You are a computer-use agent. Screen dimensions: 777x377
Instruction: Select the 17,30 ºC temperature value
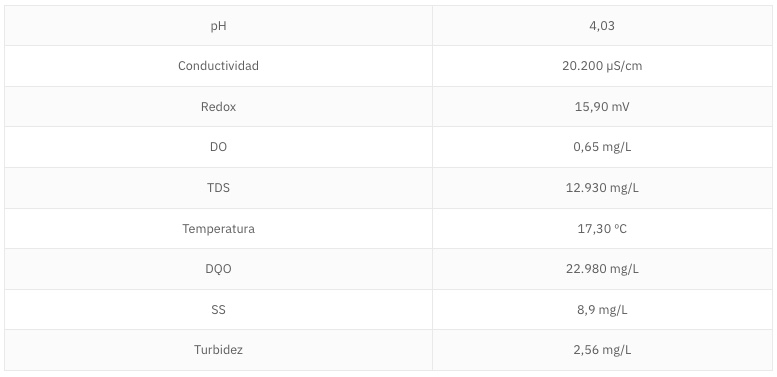point(602,228)
